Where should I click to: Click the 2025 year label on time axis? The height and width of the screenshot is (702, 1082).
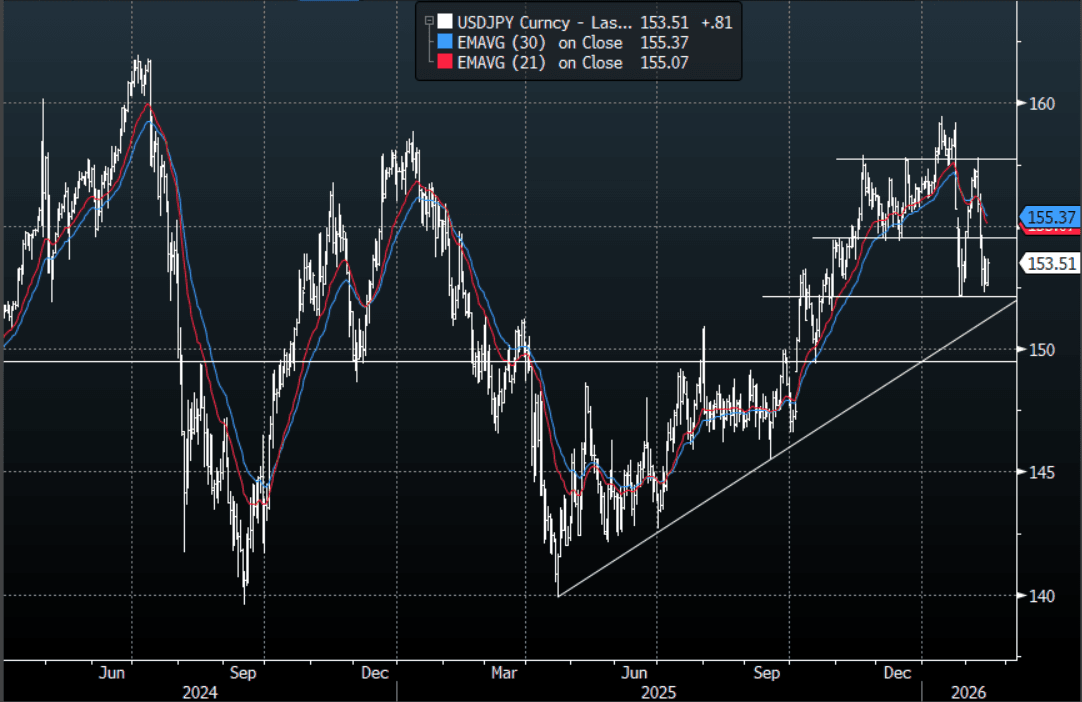[659, 692]
